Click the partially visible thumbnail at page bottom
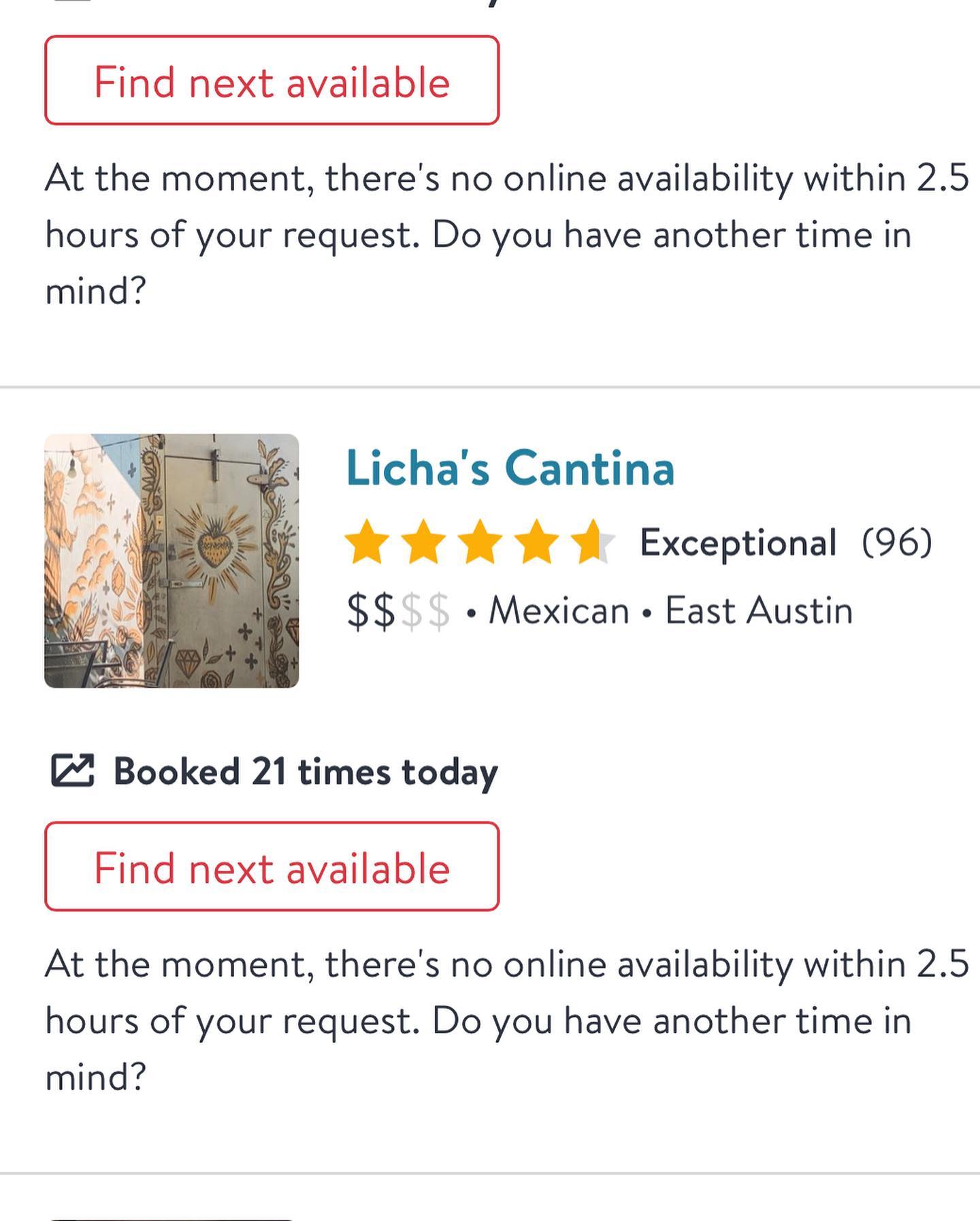The image size is (980, 1221). coord(171,1217)
